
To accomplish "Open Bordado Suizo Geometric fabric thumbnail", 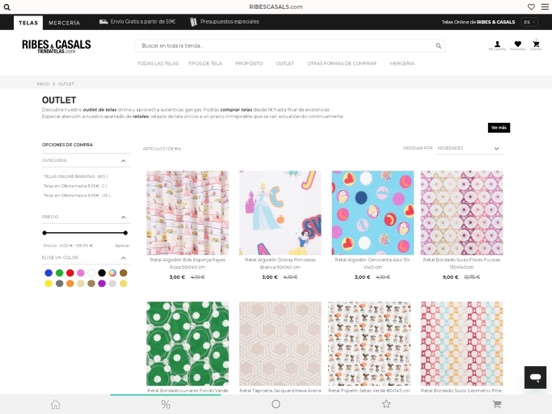I will coord(462,344).
